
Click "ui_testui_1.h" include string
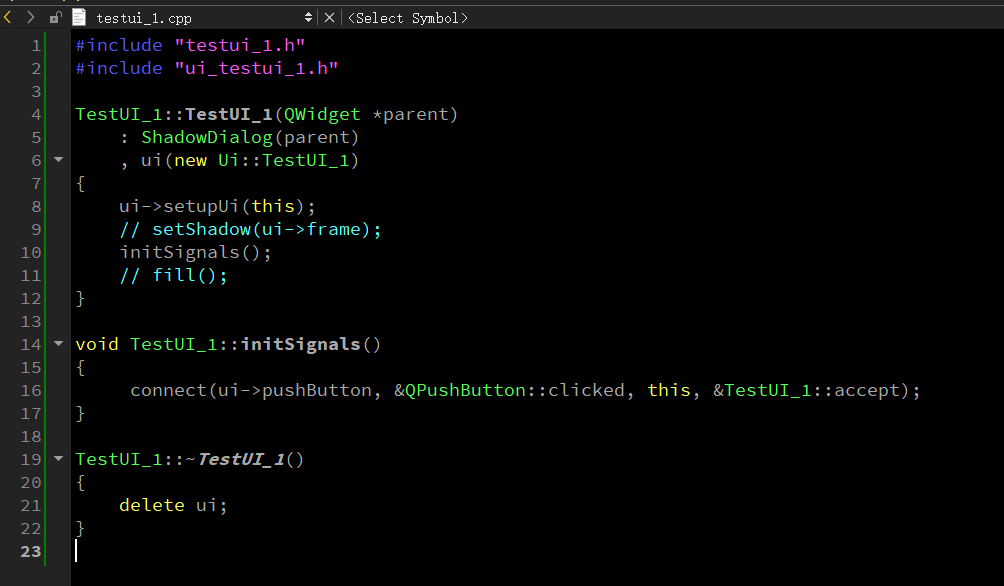pyautogui.click(x=256, y=68)
